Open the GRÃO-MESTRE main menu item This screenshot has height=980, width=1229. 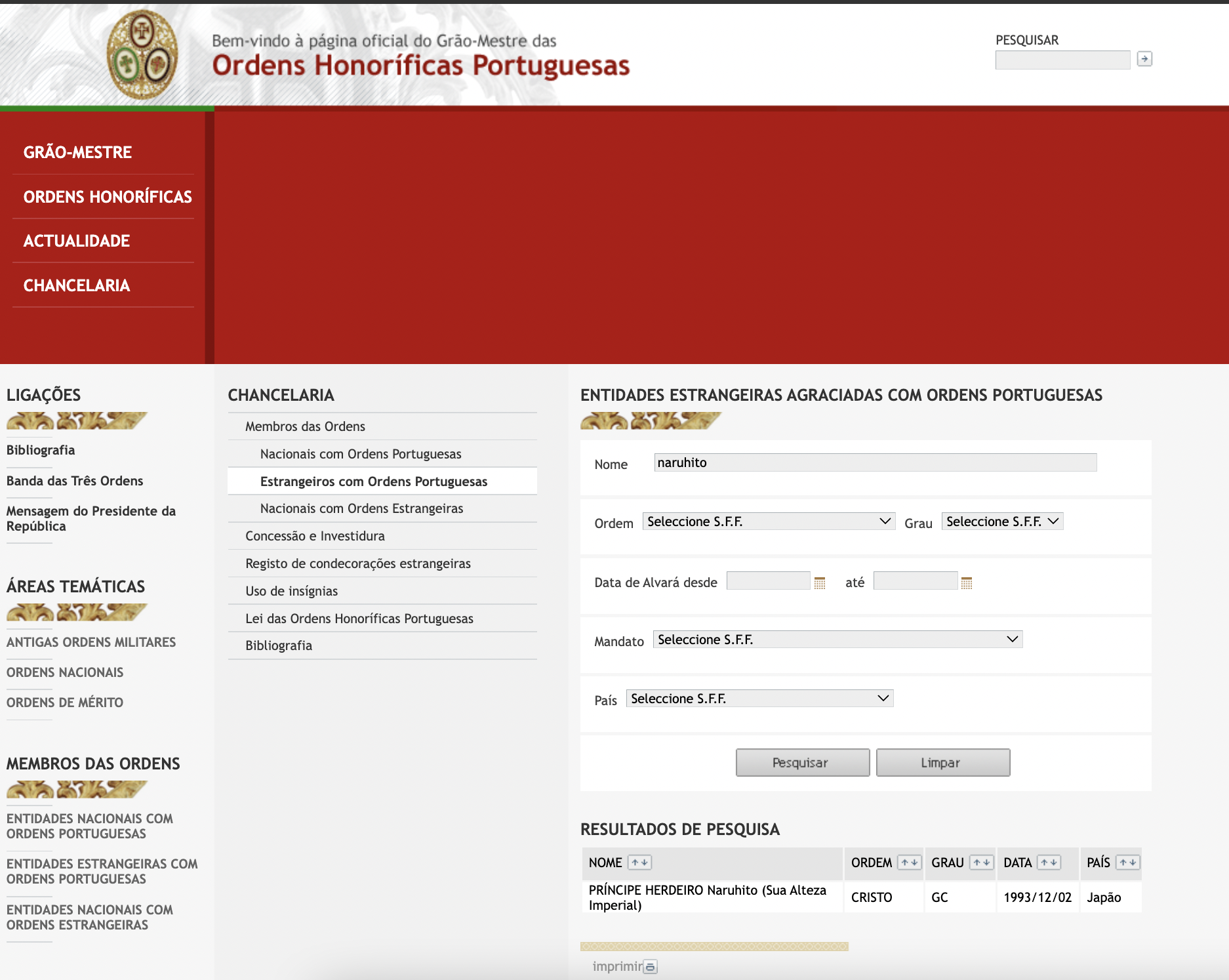point(77,152)
